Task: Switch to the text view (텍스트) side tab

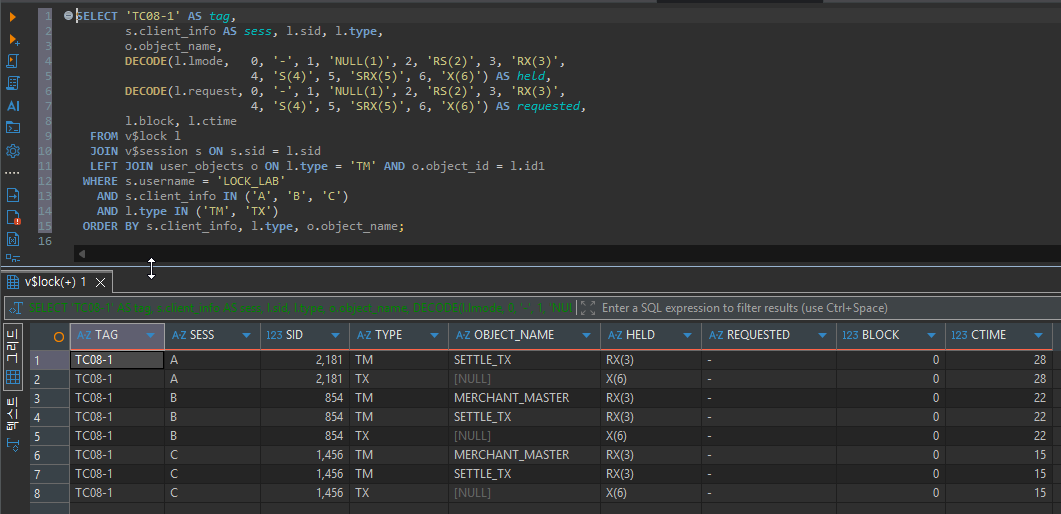Action: (13, 426)
